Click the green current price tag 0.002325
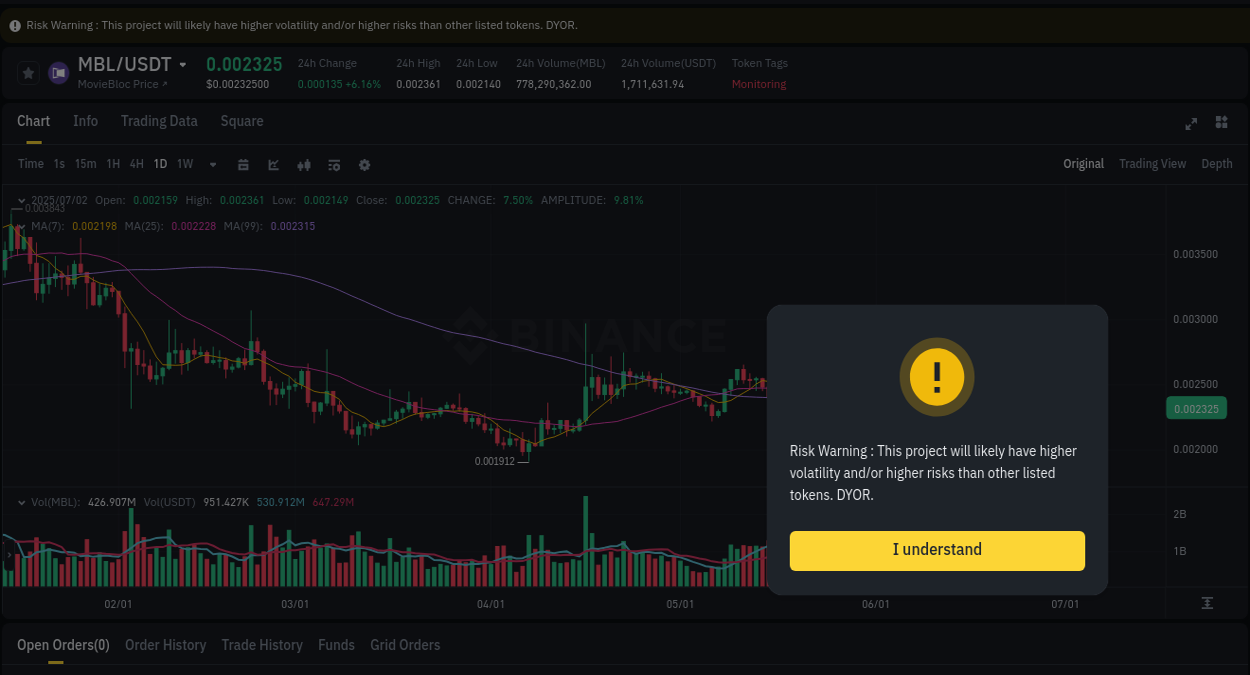The image size is (1250, 675). [x=1196, y=408]
